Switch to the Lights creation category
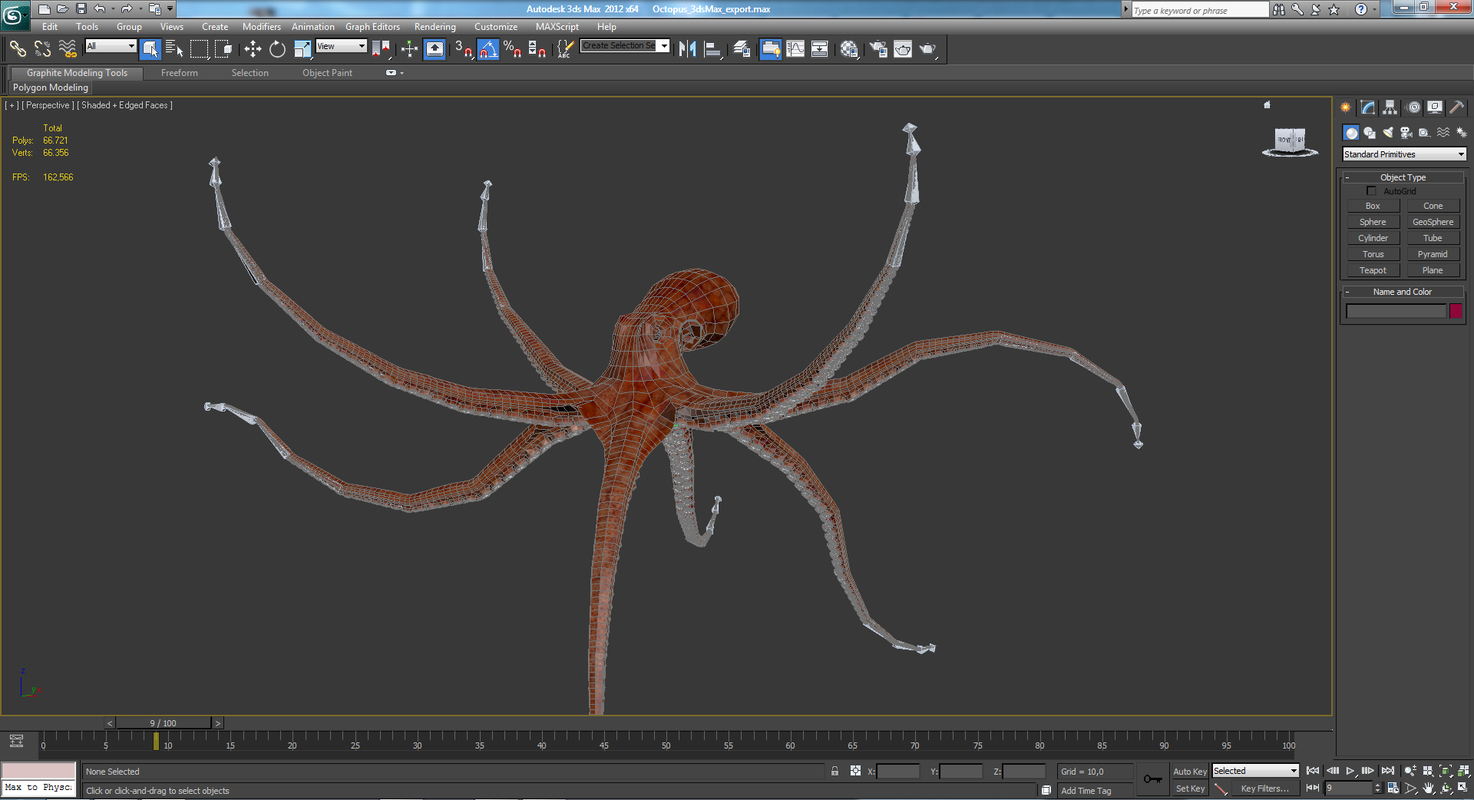This screenshot has height=800, width=1474. tap(1388, 133)
